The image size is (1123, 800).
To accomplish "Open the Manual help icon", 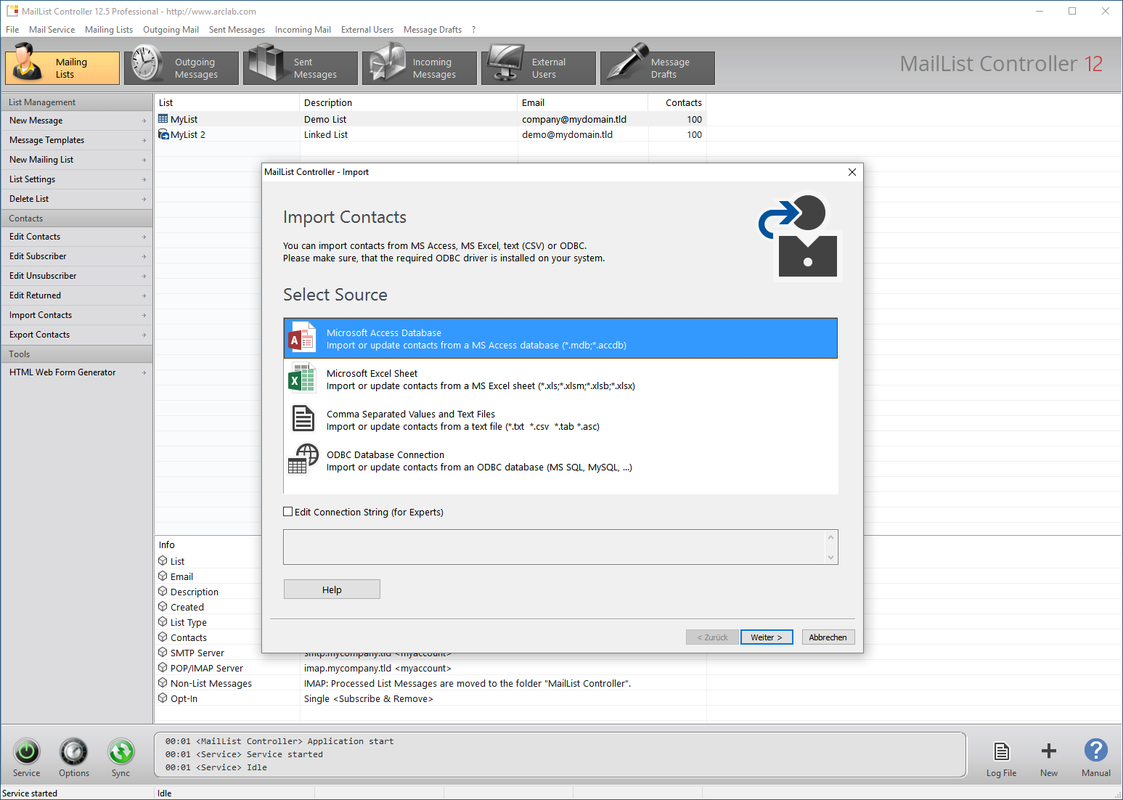I will (x=1096, y=751).
